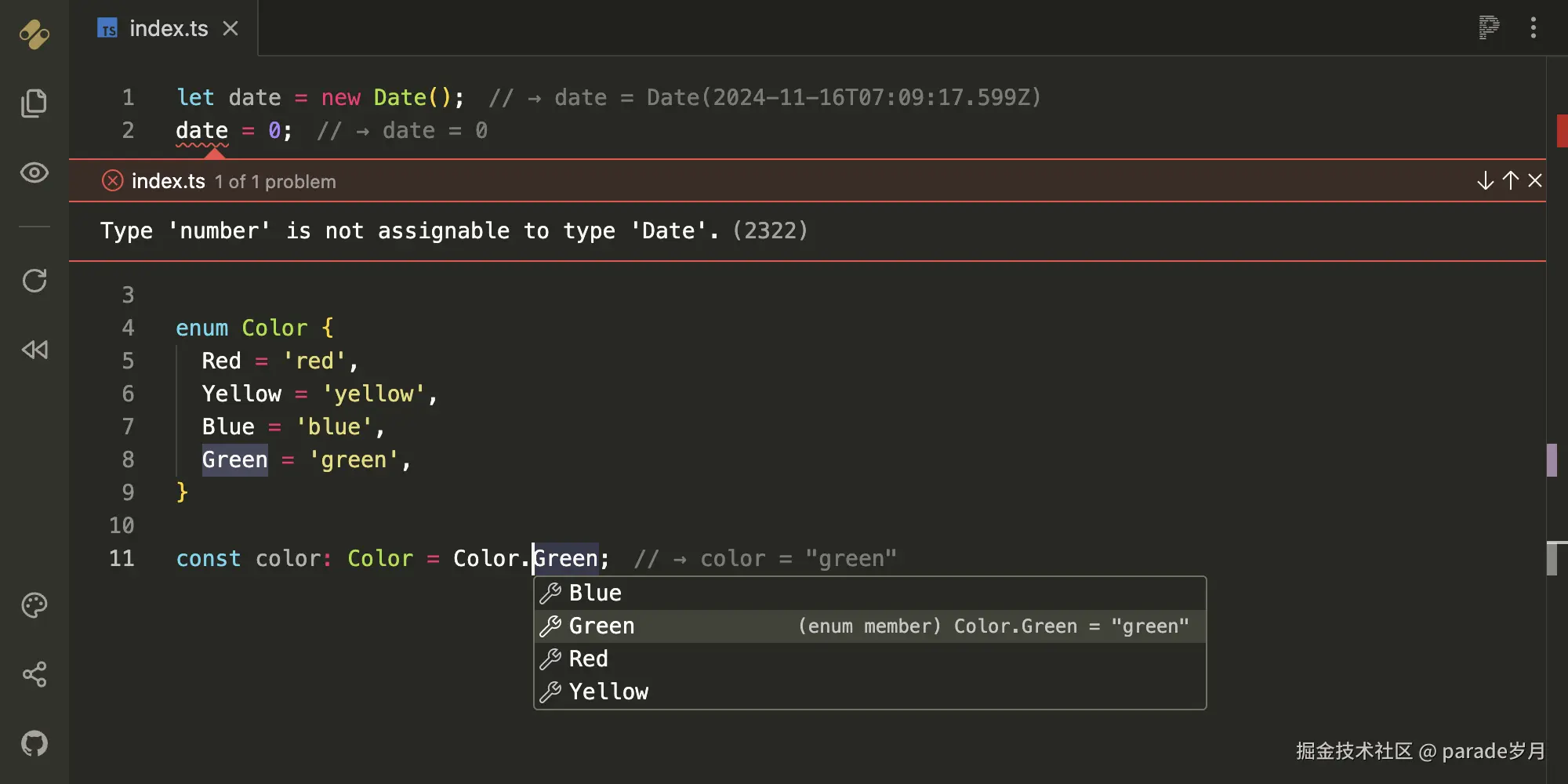Screen dimensions: 1568x784
Task: Open the three-dot overflow menu
Action: pyautogui.click(x=1534, y=27)
